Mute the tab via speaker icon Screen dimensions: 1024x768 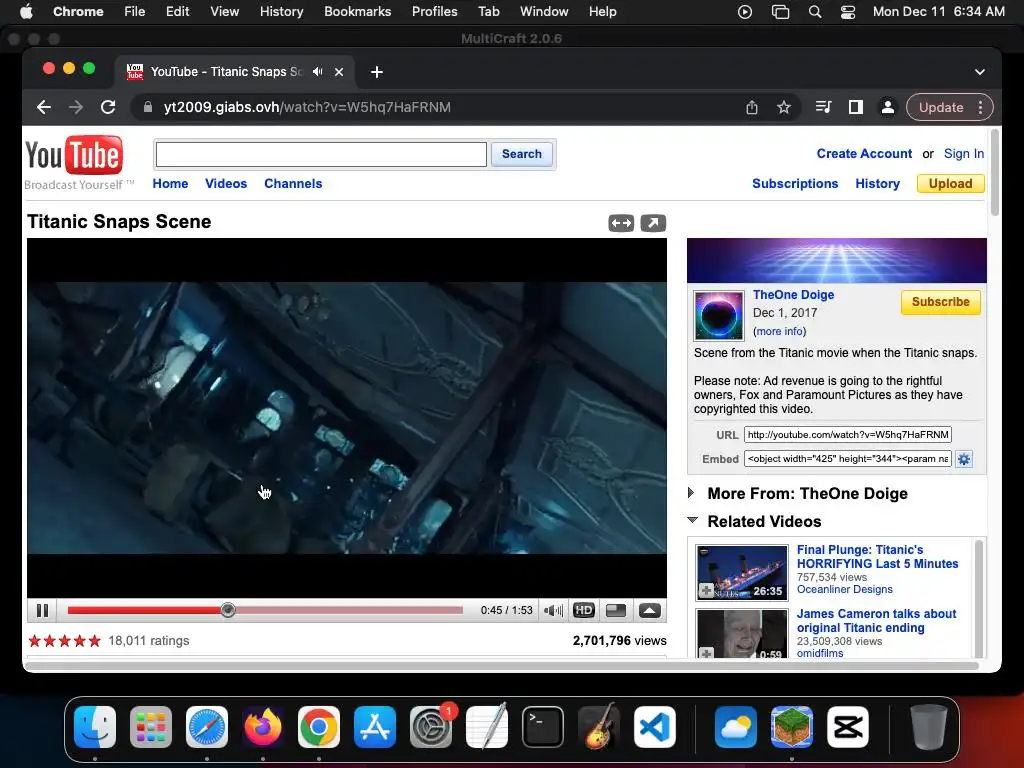coord(318,72)
